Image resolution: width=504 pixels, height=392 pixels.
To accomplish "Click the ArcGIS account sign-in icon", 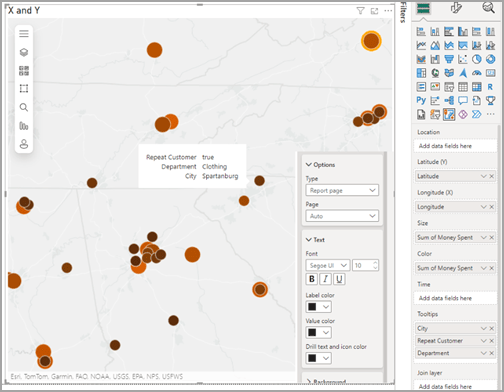I will (x=24, y=144).
